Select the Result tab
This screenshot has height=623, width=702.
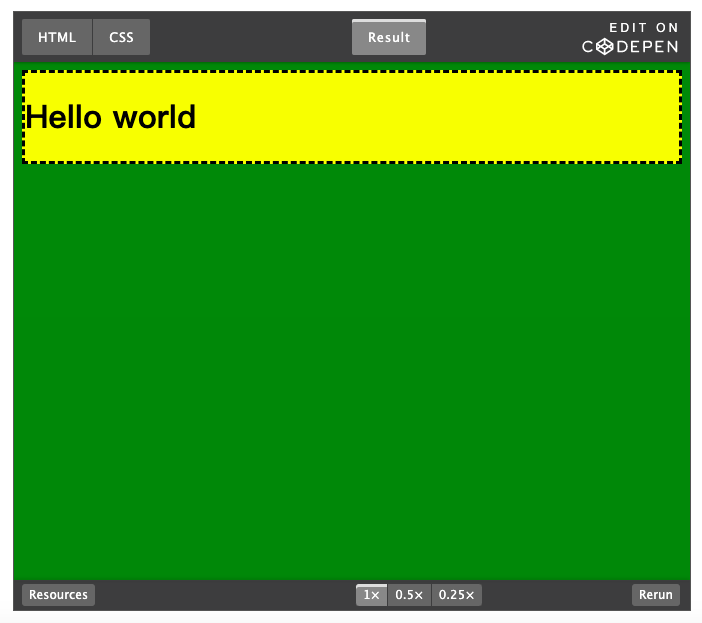pos(389,37)
